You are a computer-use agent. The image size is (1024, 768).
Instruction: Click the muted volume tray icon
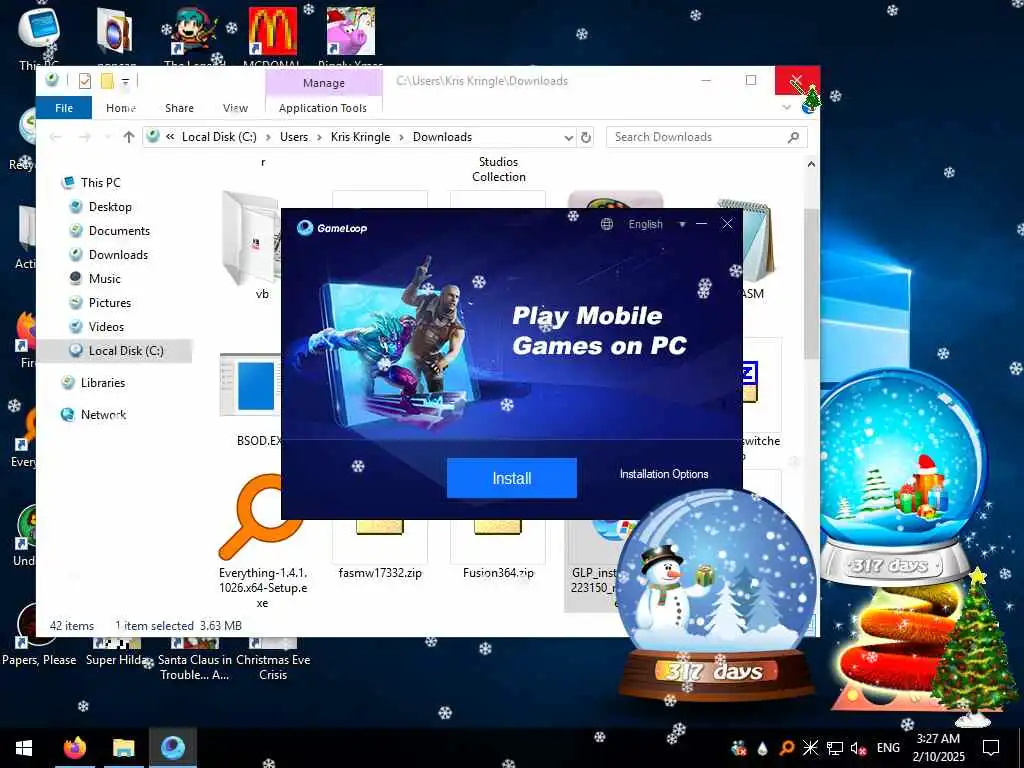[x=858, y=748]
